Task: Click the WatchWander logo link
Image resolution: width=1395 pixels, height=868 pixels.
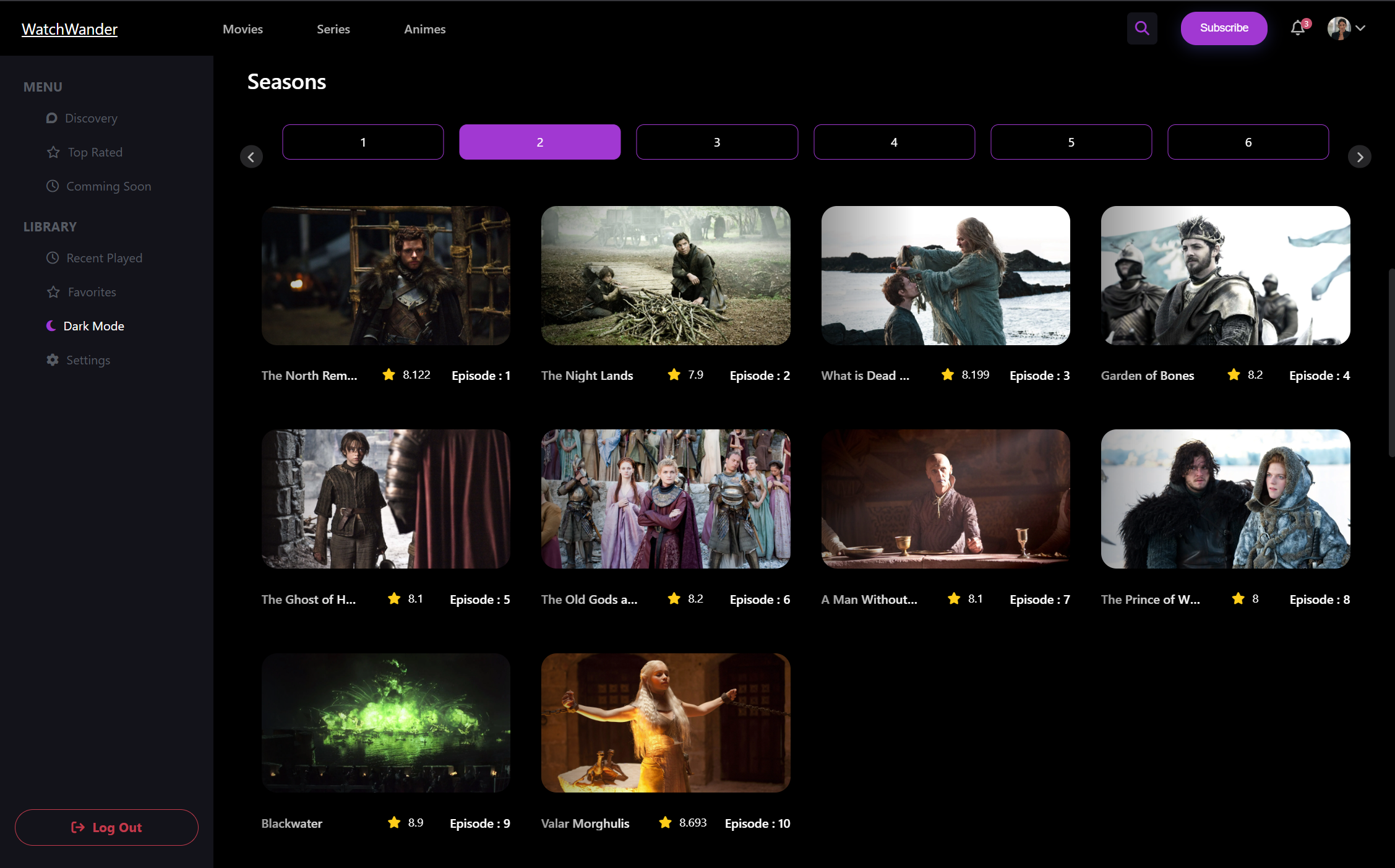Action: click(x=69, y=29)
